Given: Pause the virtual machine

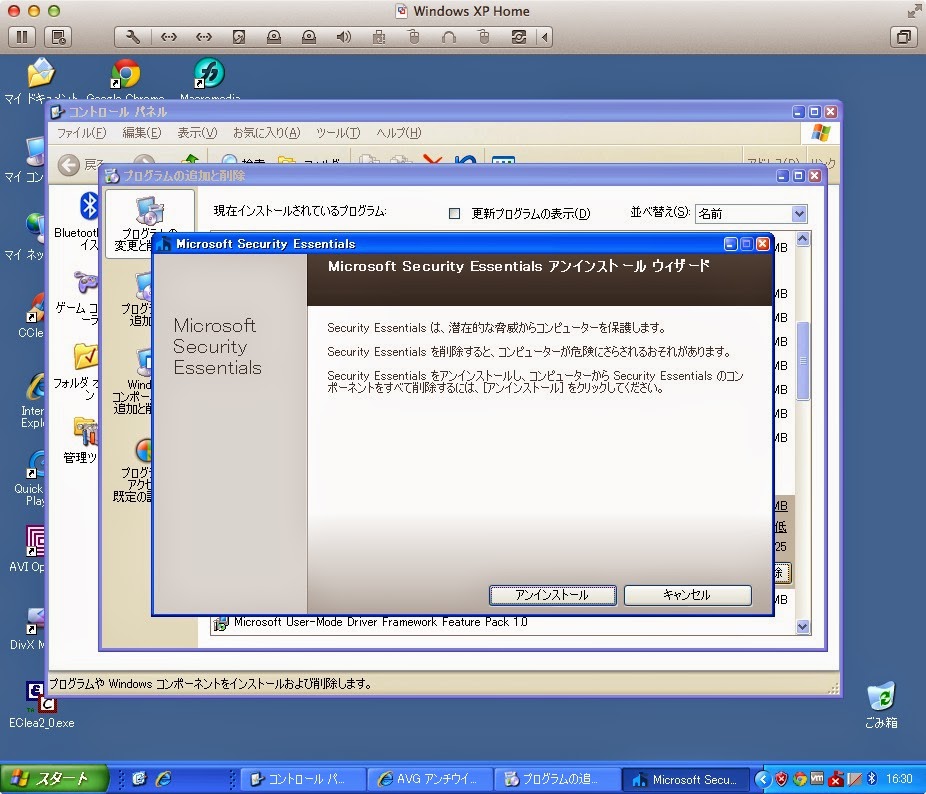Looking at the screenshot, I should pos(22,37).
